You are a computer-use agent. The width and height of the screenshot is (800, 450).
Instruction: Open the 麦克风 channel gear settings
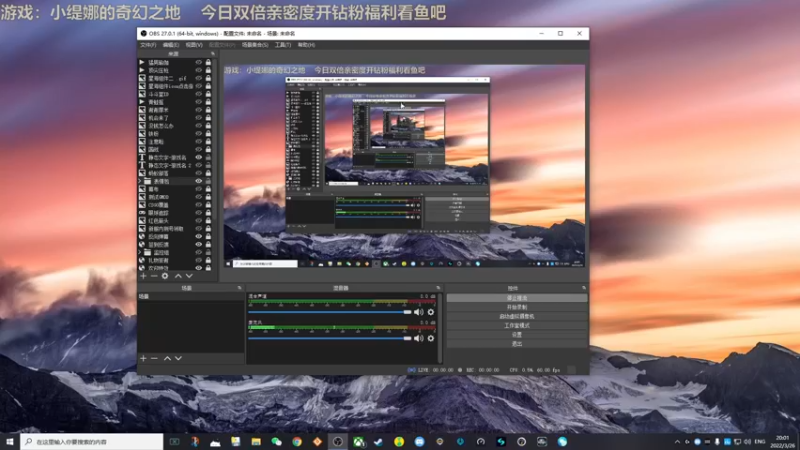(x=431, y=338)
